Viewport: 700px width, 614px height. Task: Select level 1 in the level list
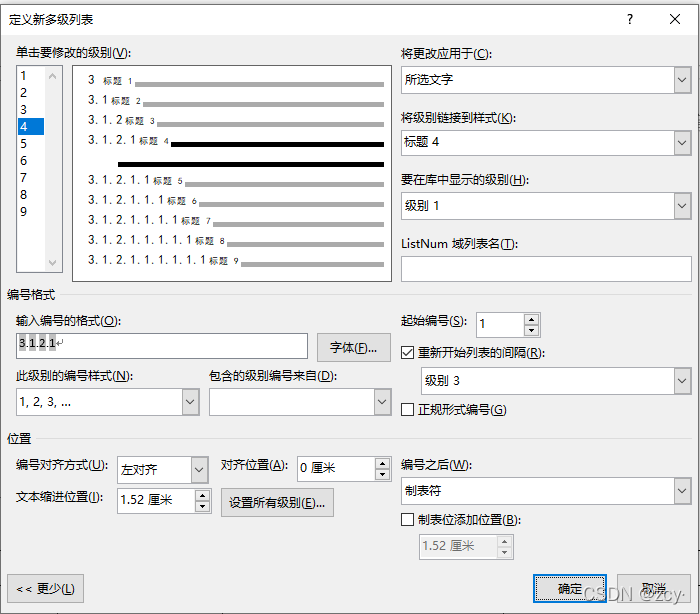(x=30, y=75)
